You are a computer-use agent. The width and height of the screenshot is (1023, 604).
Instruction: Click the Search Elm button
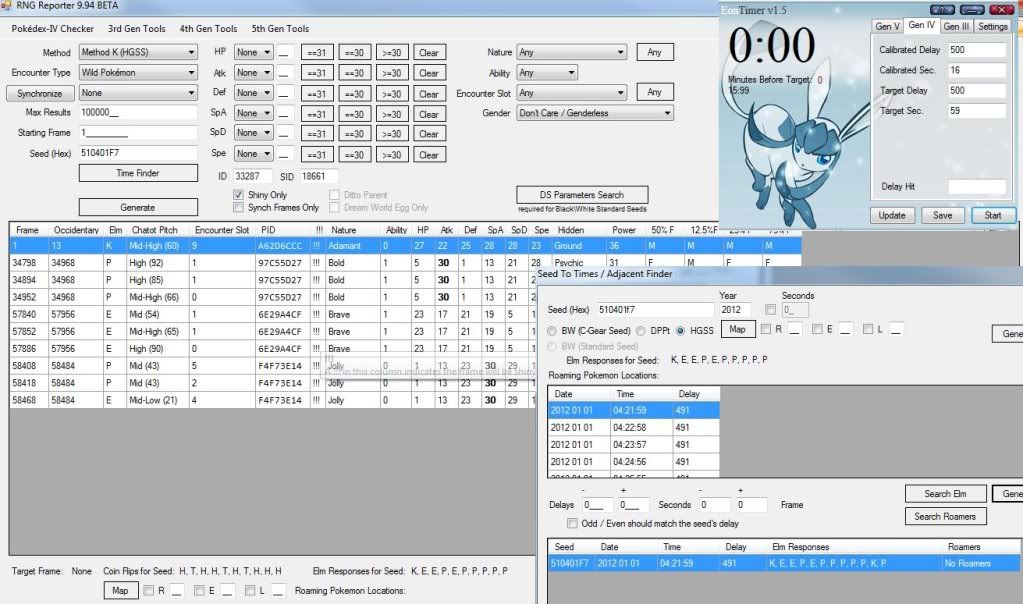[945, 494]
